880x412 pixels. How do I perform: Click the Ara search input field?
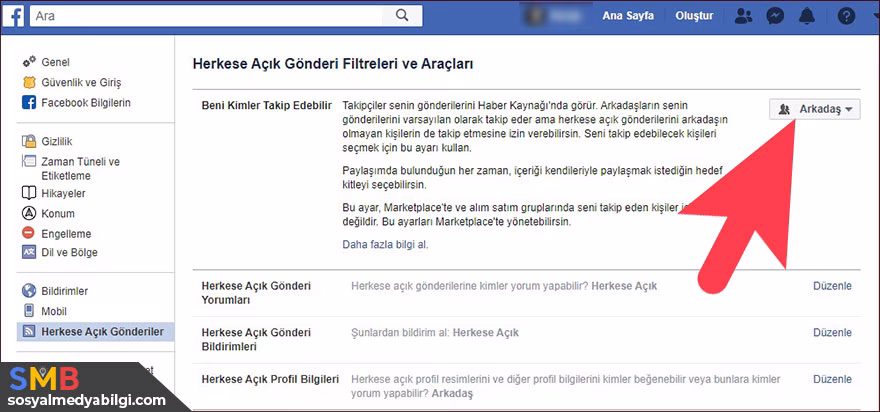coord(206,16)
